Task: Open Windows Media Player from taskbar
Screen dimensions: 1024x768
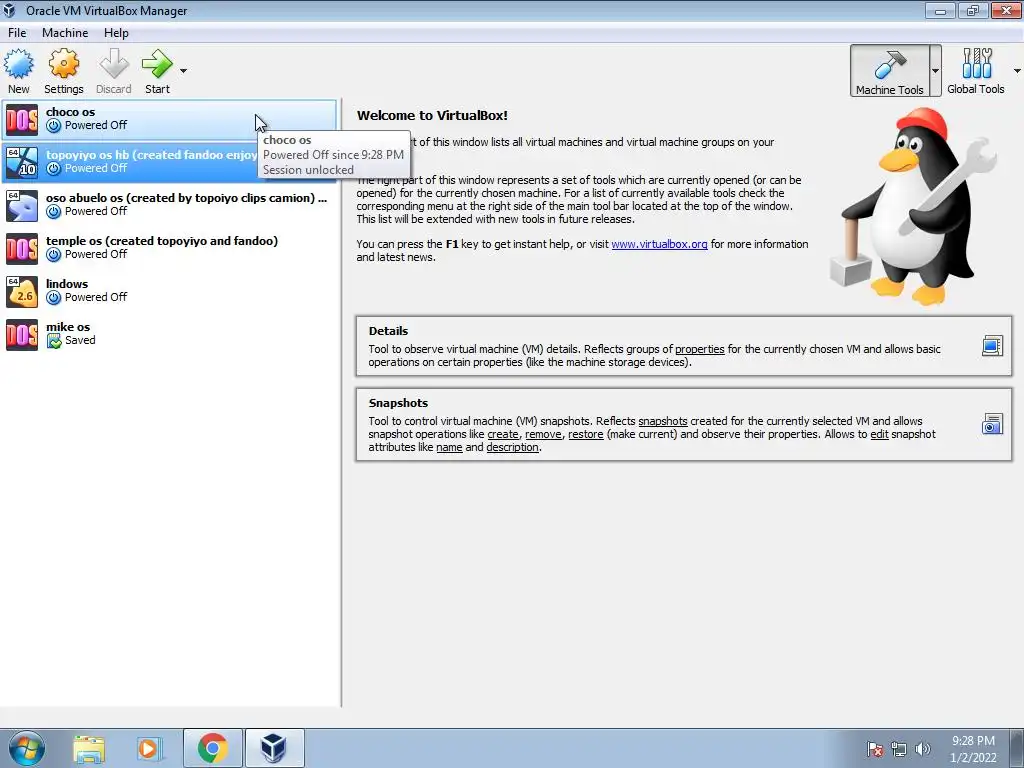Action: pos(150,749)
